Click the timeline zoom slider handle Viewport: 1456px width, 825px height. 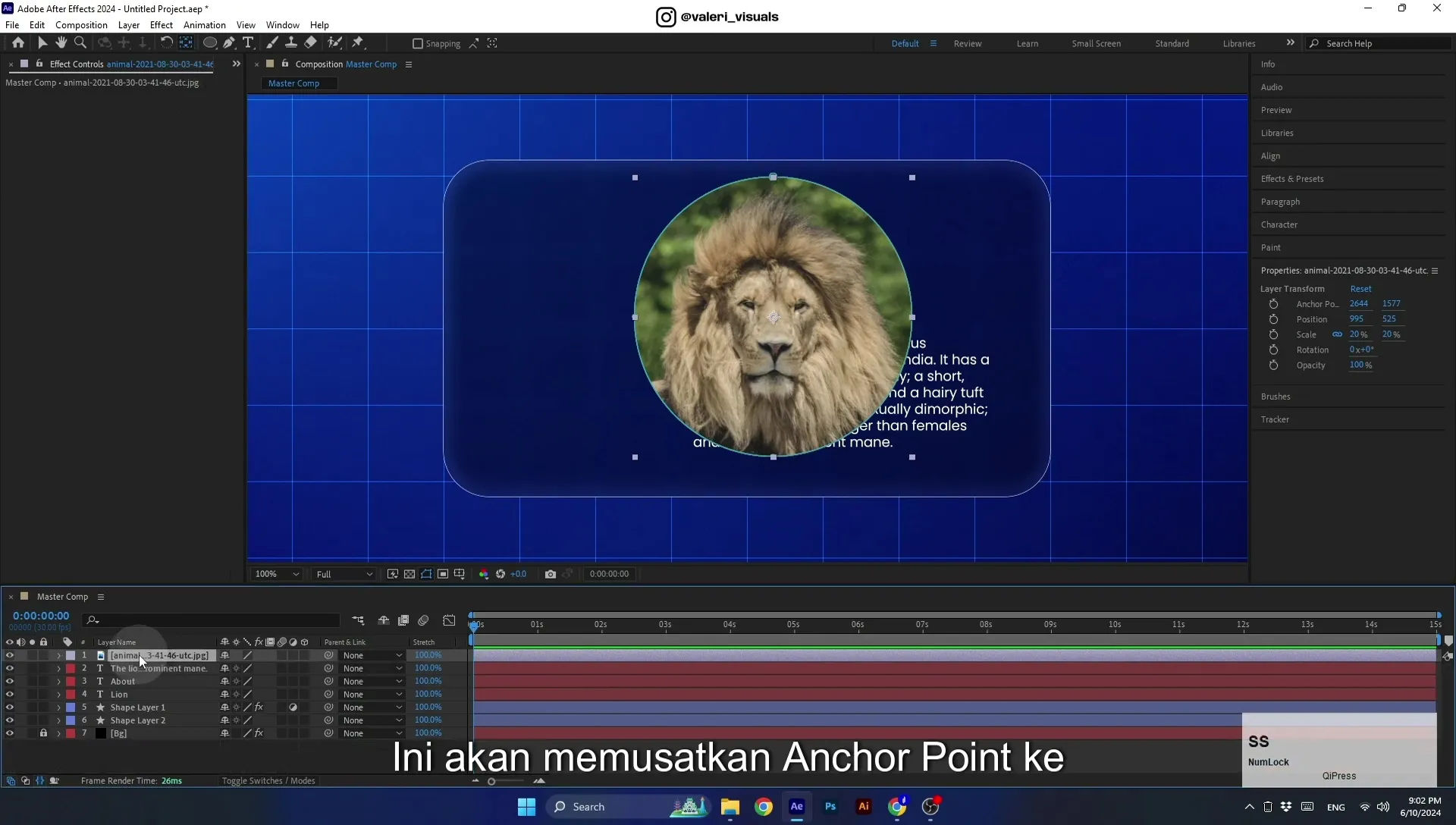[491, 781]
